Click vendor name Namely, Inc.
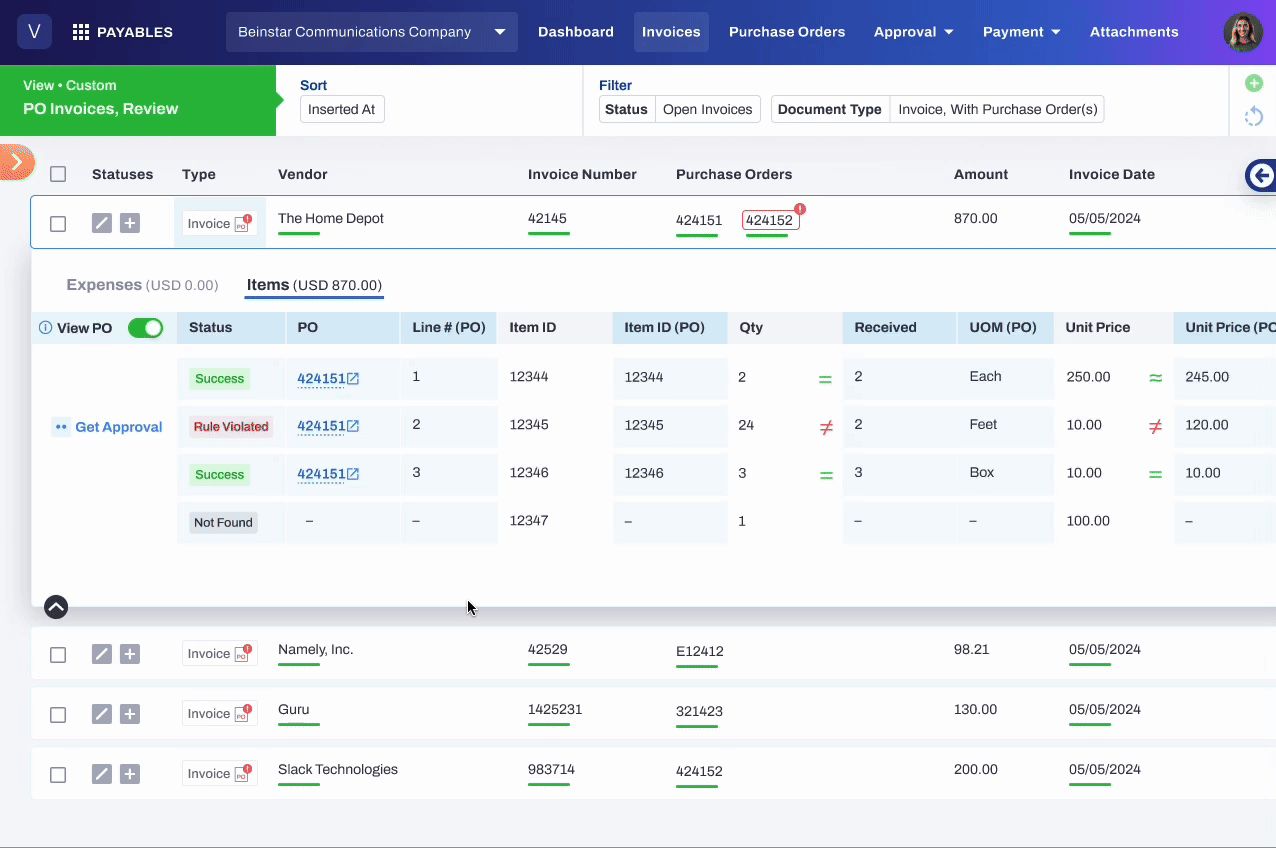1276x848 pixels. (x=316, y=649)
